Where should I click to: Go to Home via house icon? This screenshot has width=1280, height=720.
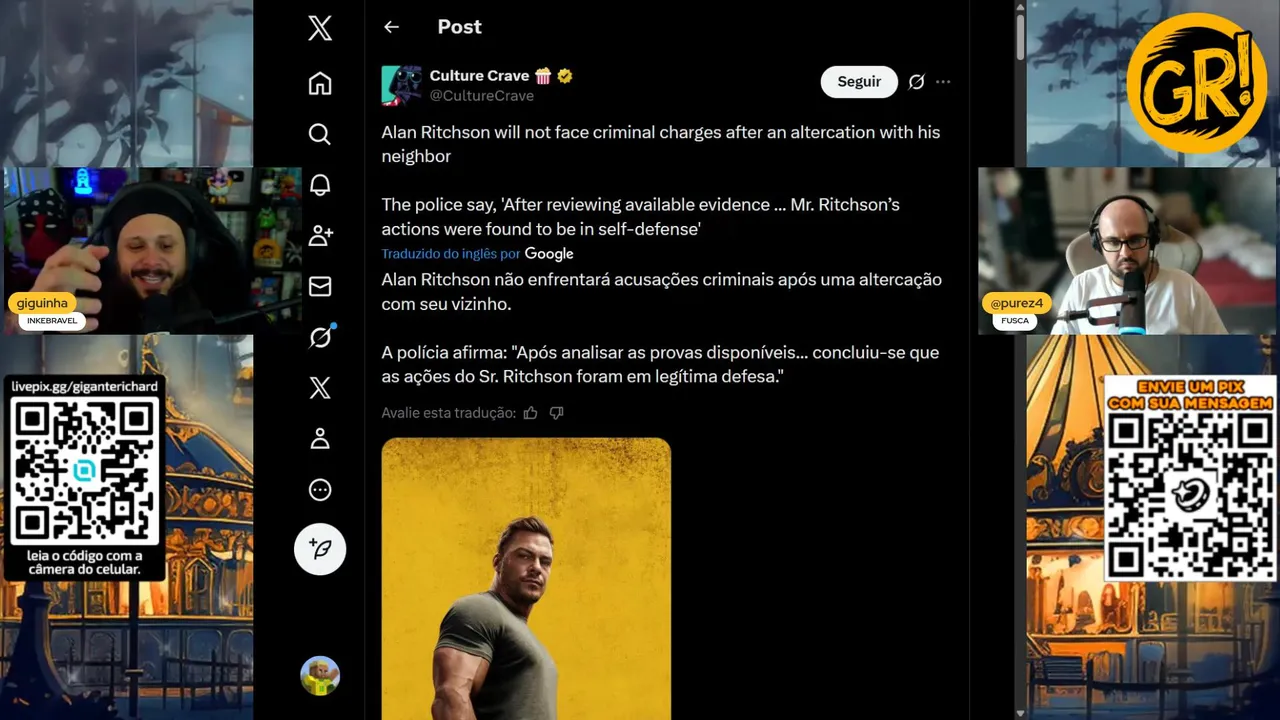pyautogui.click(x=320, y=83)
